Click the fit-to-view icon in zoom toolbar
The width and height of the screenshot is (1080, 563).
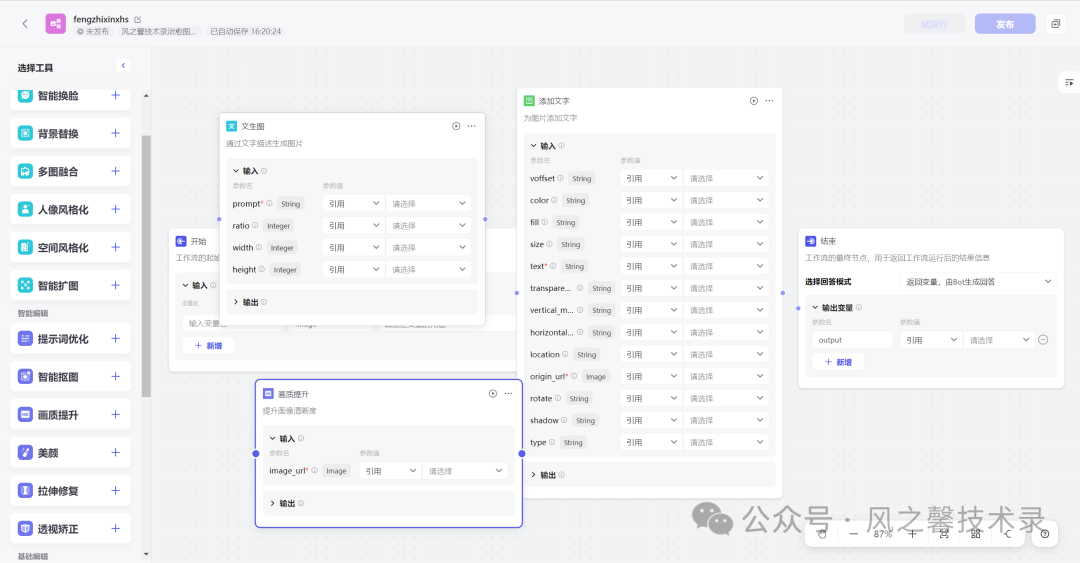tap(944, 534)
